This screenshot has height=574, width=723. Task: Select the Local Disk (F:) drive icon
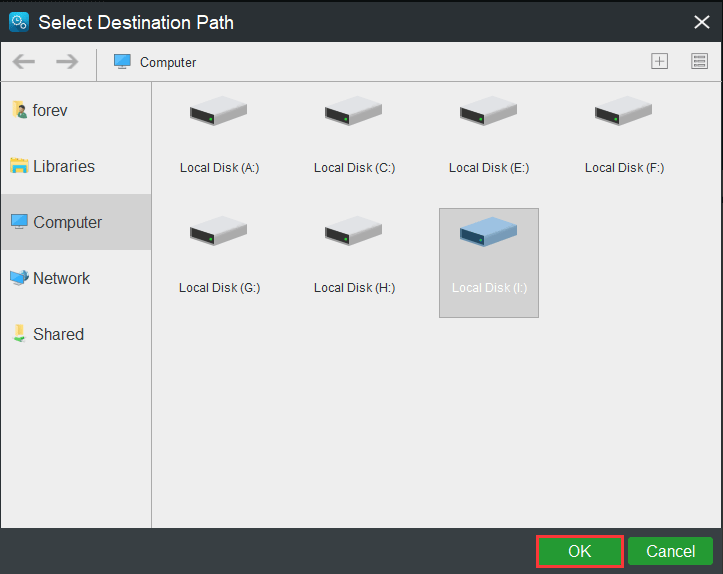[x=623, y=111]
